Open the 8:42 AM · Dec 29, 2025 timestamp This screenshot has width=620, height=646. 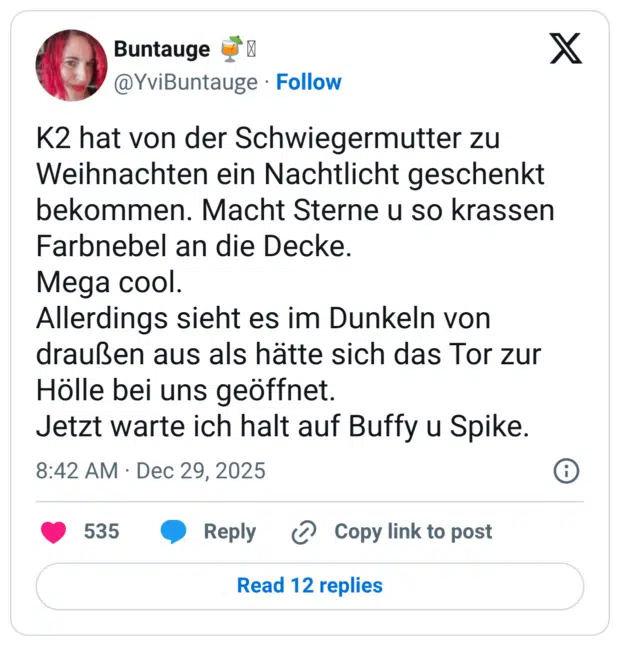tap(151, 470)
